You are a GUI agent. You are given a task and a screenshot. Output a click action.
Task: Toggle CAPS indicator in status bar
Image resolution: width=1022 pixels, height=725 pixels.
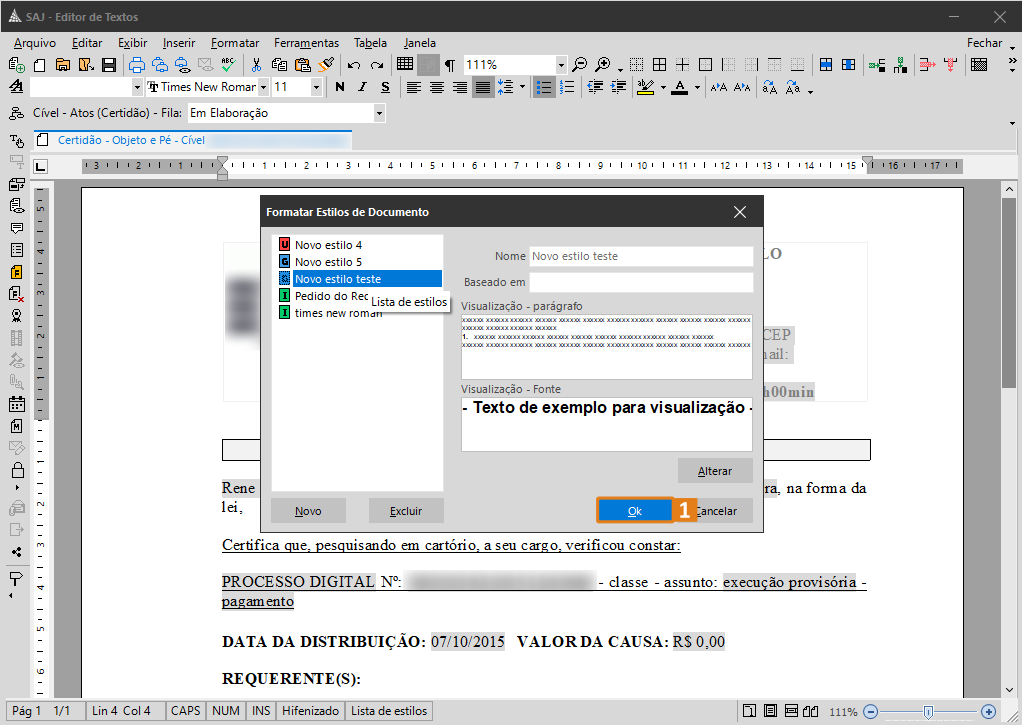pos(186,711)
